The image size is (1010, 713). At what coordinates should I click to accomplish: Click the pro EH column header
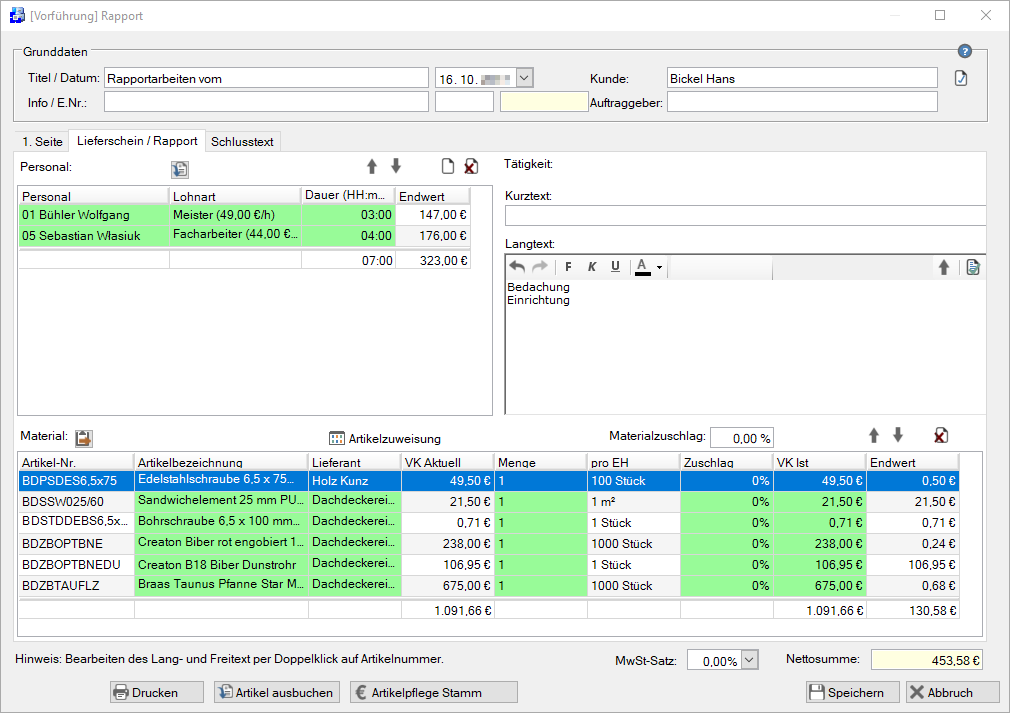coord(634,462)
